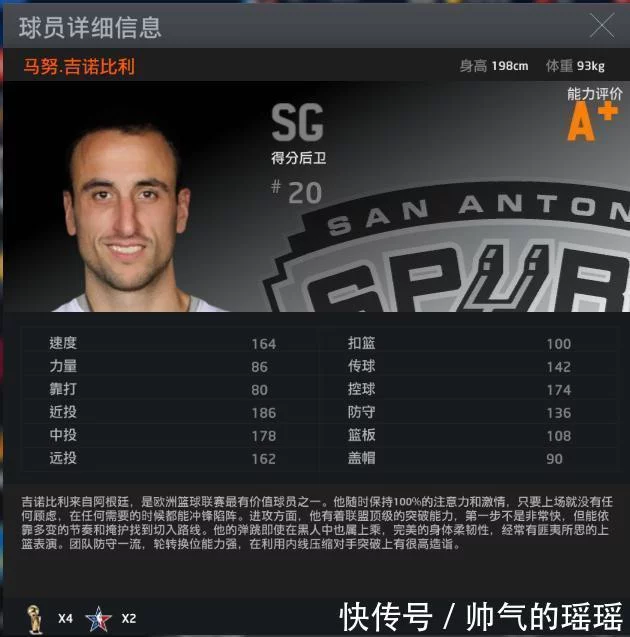630x637 pixels.
Task: Click the 速度 stat row
Action: (171, 343)
